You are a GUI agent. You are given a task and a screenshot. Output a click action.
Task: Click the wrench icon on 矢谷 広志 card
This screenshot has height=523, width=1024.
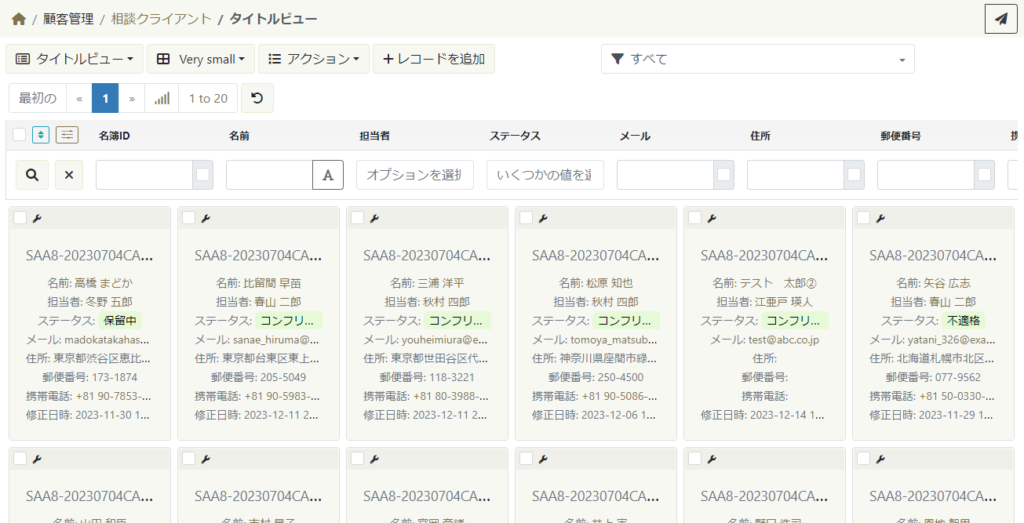coord(881,217)
